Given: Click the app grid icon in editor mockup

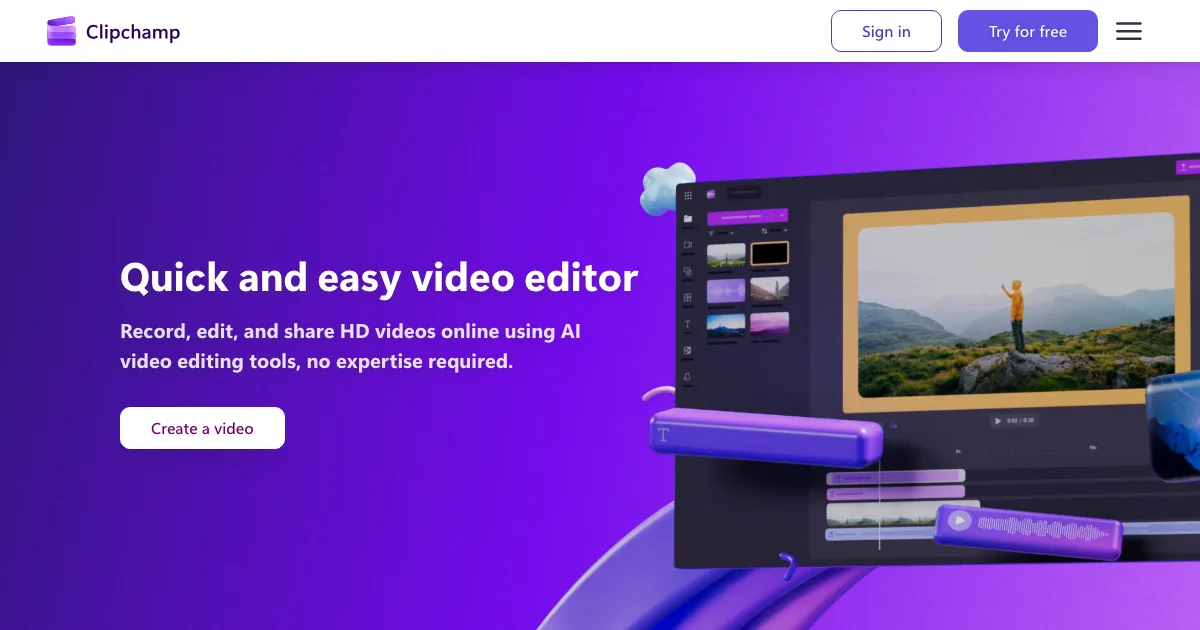Looking at the screenshot, I should coord(688,196).
